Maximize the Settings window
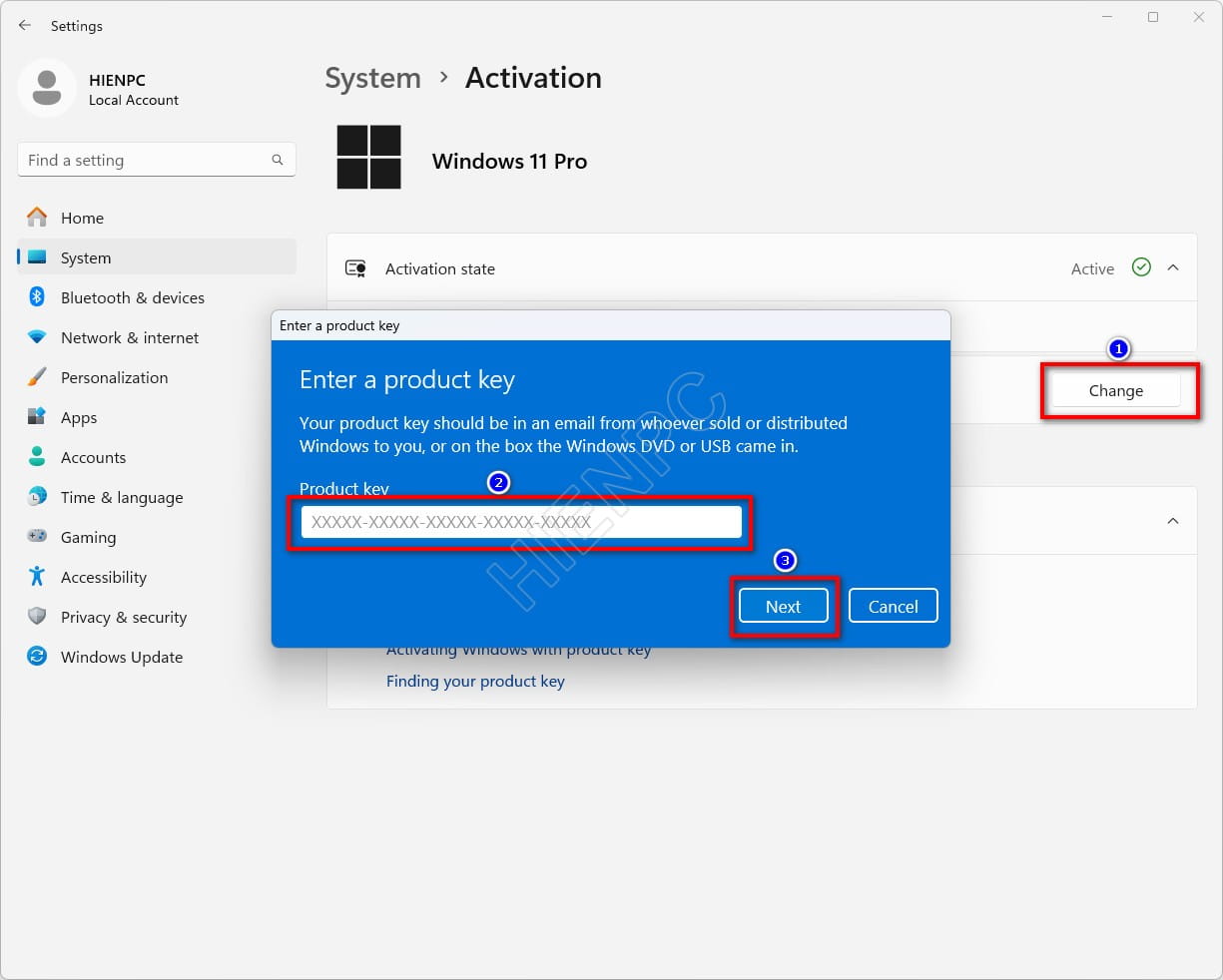Image resolution: width=1223 pixels, height=980 pixels. [x=1153, y=17]
